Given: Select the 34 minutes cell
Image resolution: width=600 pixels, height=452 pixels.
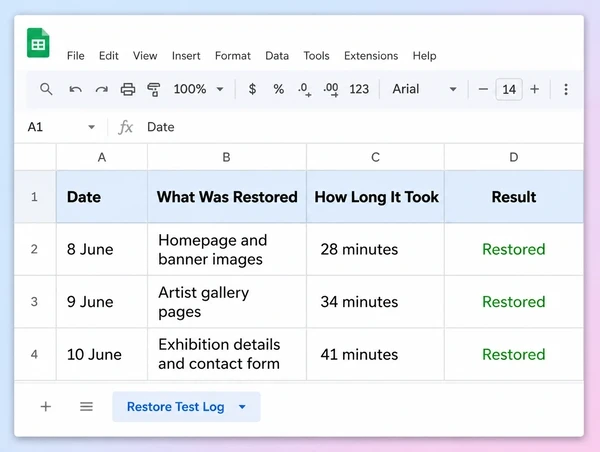Looking at the screenshot, I should pos(375,302).
